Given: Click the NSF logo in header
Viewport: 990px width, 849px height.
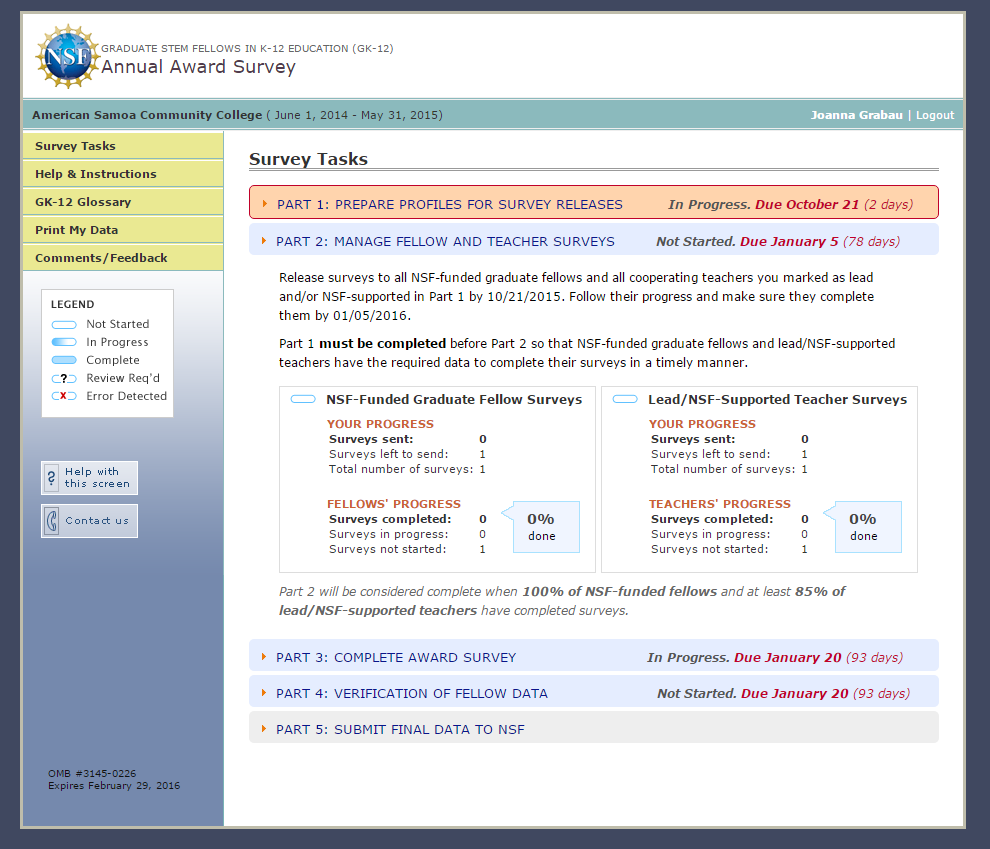Looking at the screenshot, I should click(x=68, y=57).
